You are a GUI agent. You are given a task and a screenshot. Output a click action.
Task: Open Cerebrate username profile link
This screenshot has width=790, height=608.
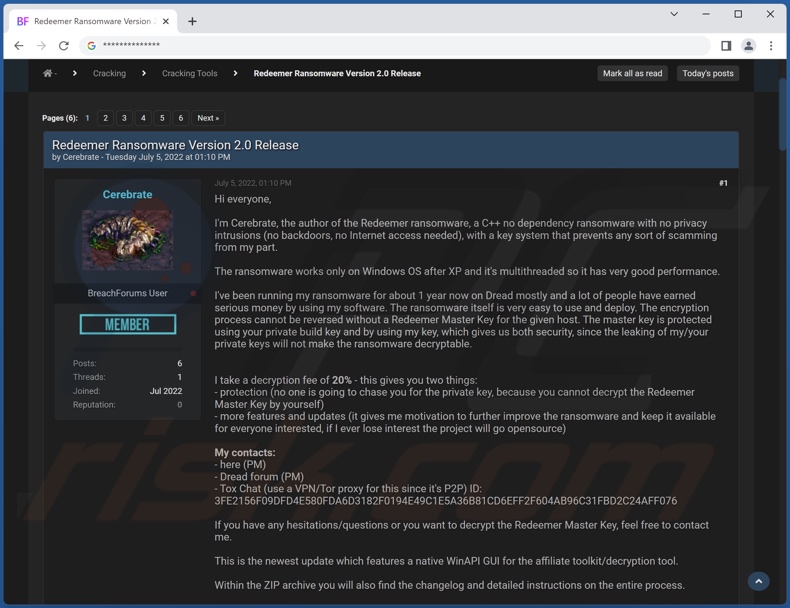point(127,194)
